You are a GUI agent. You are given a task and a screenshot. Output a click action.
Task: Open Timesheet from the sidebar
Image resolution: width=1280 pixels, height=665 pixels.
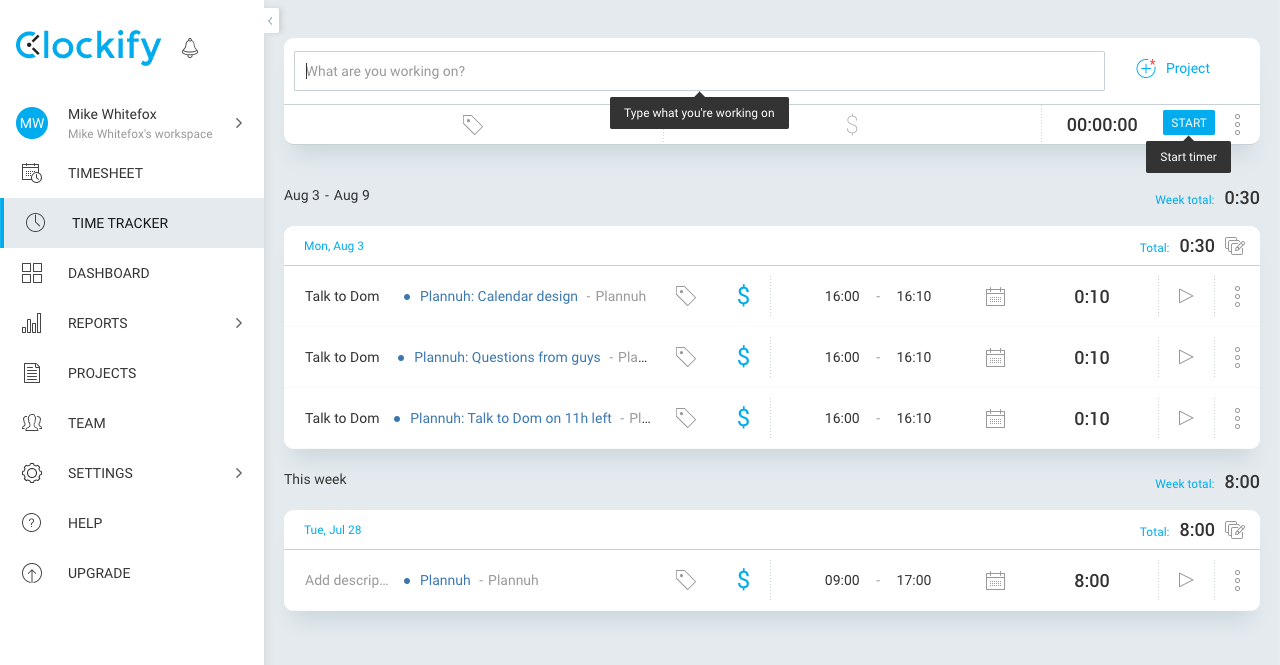(132, 173)
